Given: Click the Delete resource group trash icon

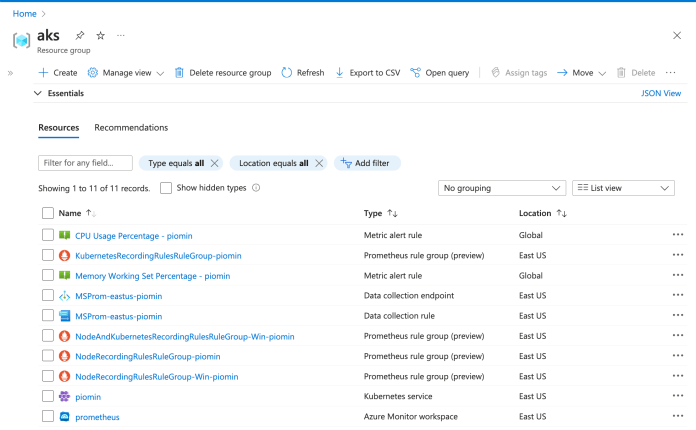Looking at the screenshot, I should pyautogui.click(x=179, y=73).
